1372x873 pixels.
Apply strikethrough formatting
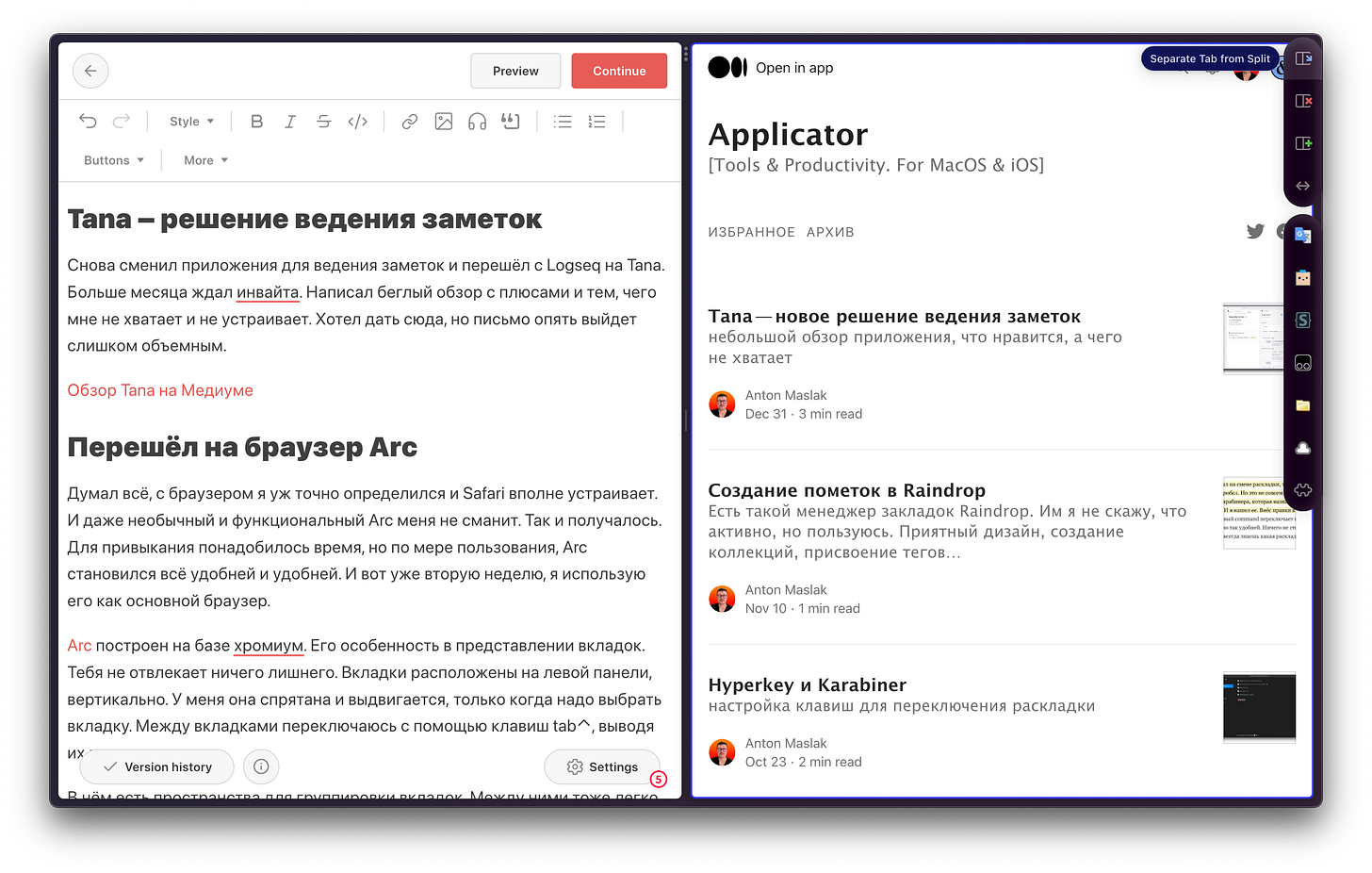[323, 121]
